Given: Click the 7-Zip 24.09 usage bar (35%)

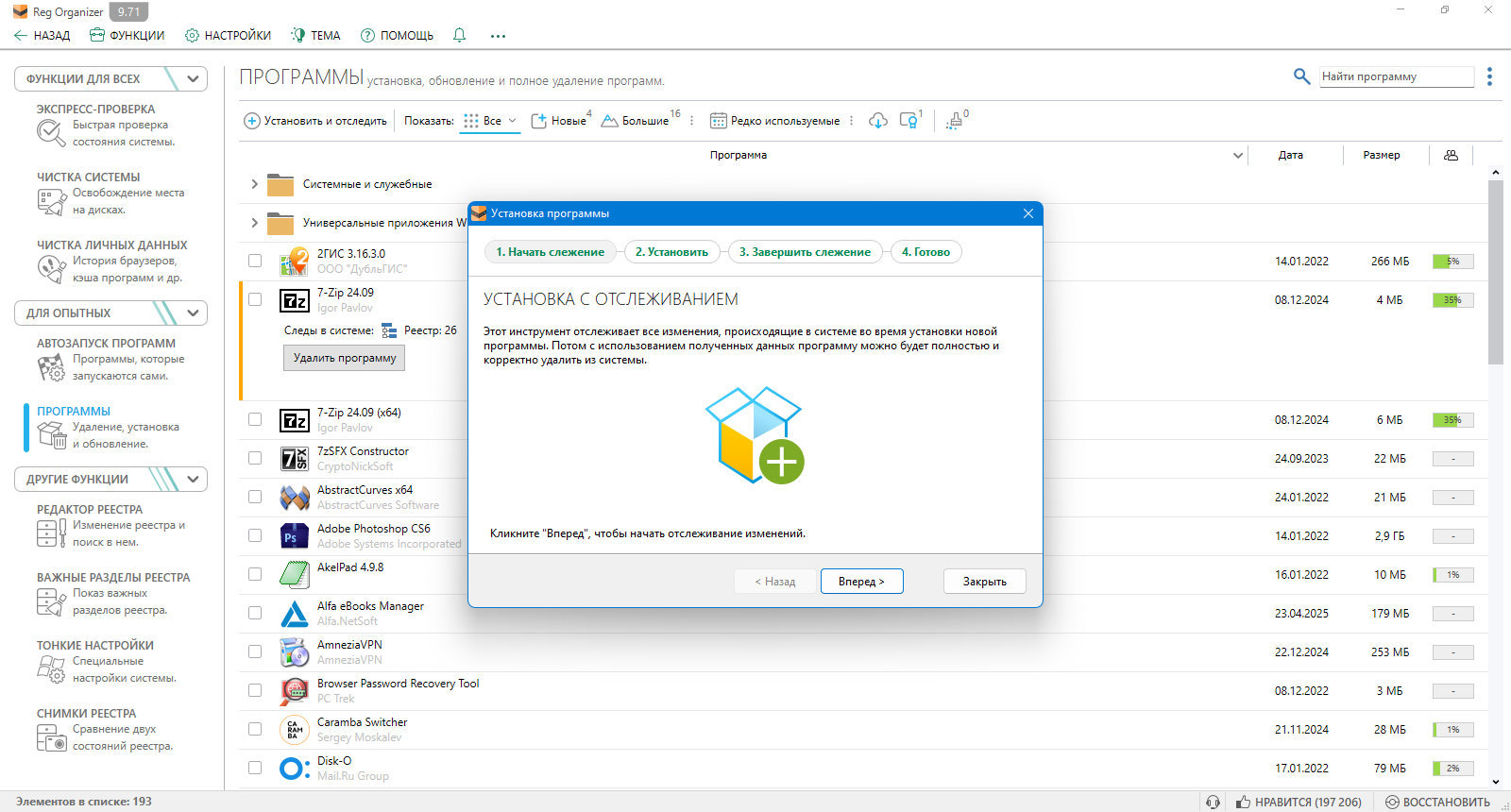Looking at the screenshot, I should coord(1452,300).
